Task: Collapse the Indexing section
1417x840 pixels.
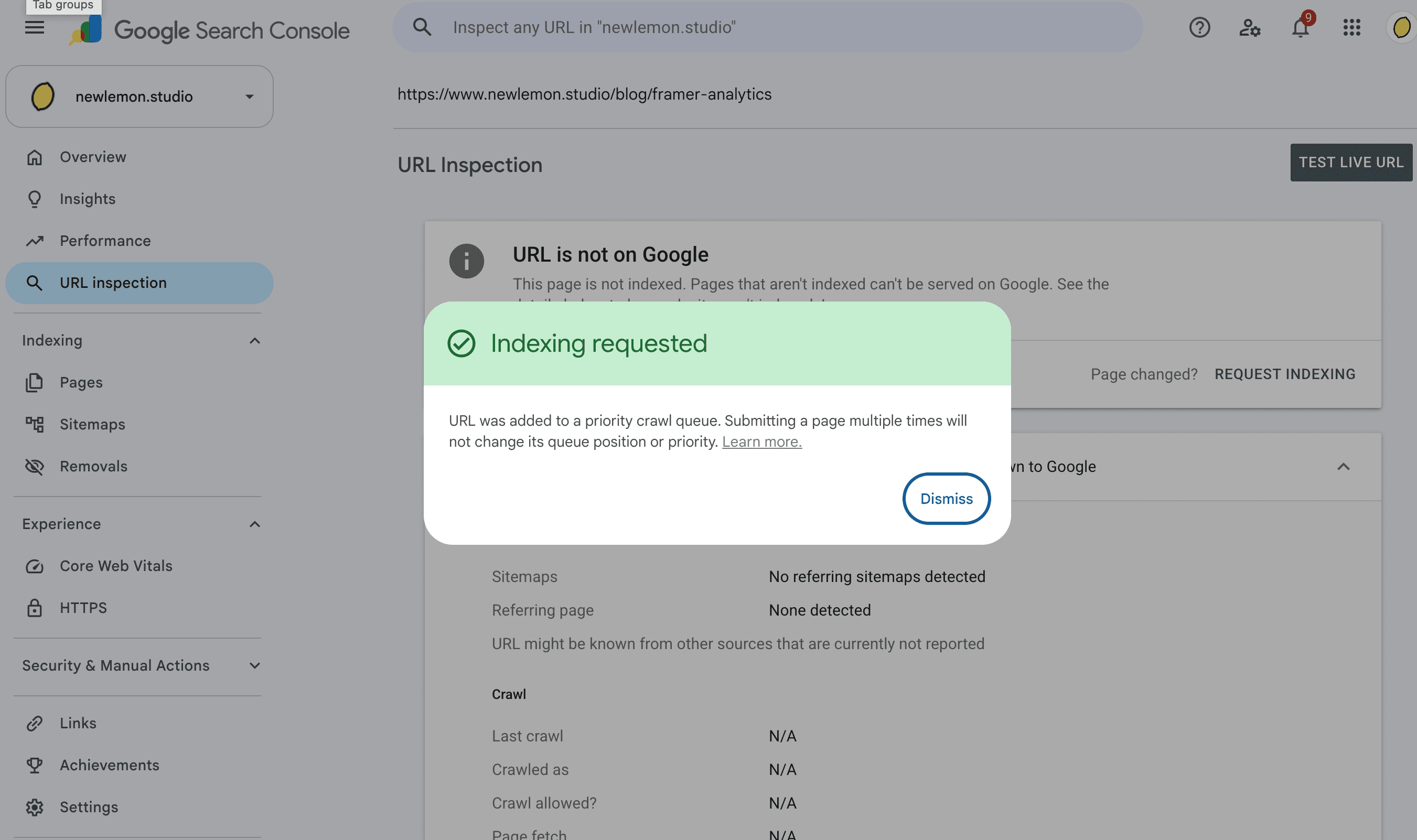Action: pos(255,340)
